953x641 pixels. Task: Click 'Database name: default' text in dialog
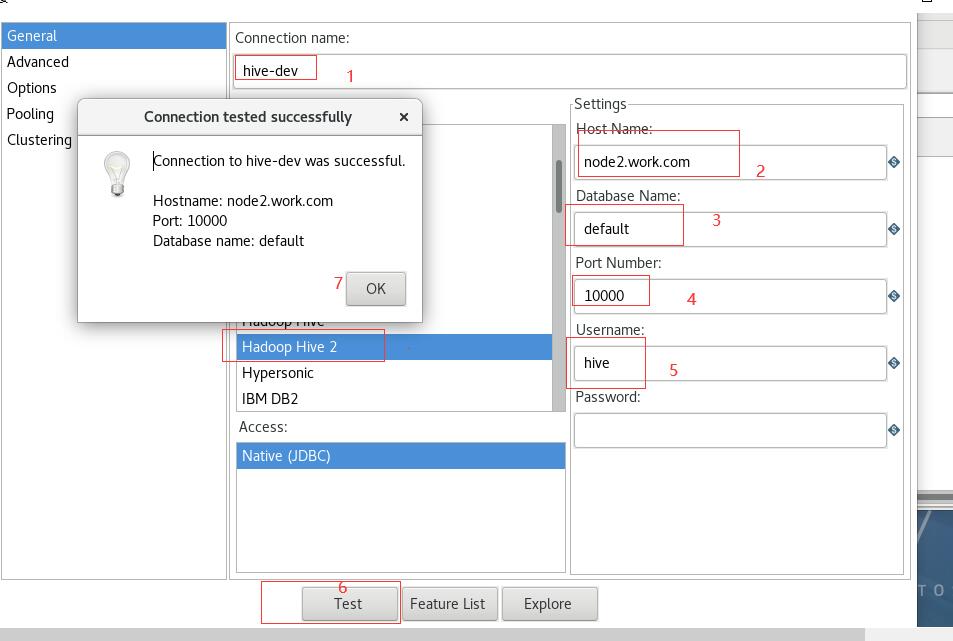[x=229, y=241]
